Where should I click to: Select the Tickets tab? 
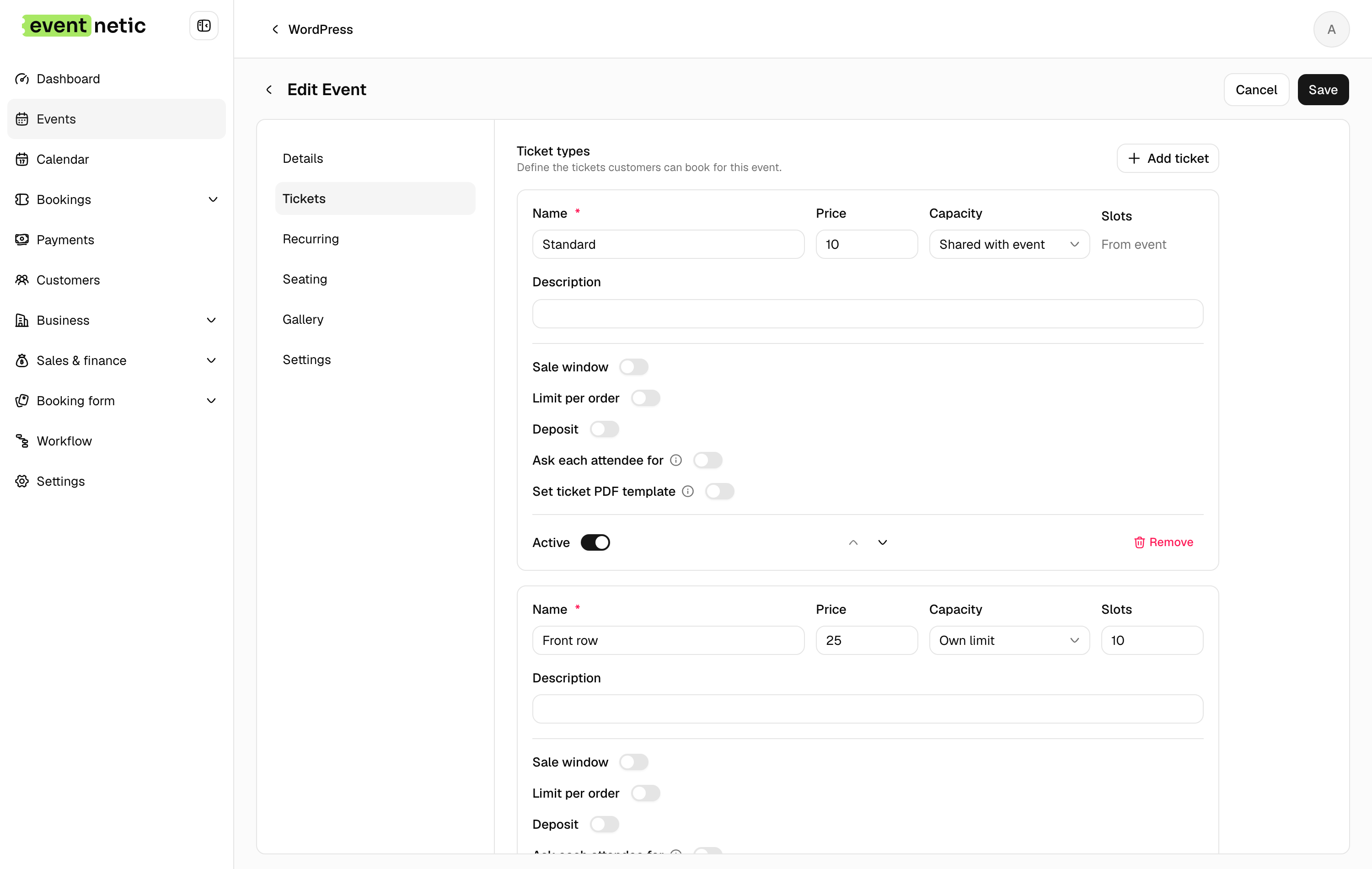pos(375,199)
